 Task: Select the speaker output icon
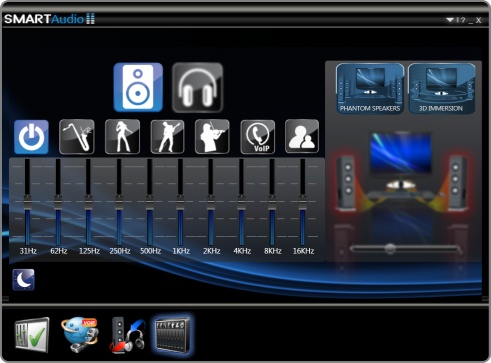pyautogui.click(x=138, y=87)
